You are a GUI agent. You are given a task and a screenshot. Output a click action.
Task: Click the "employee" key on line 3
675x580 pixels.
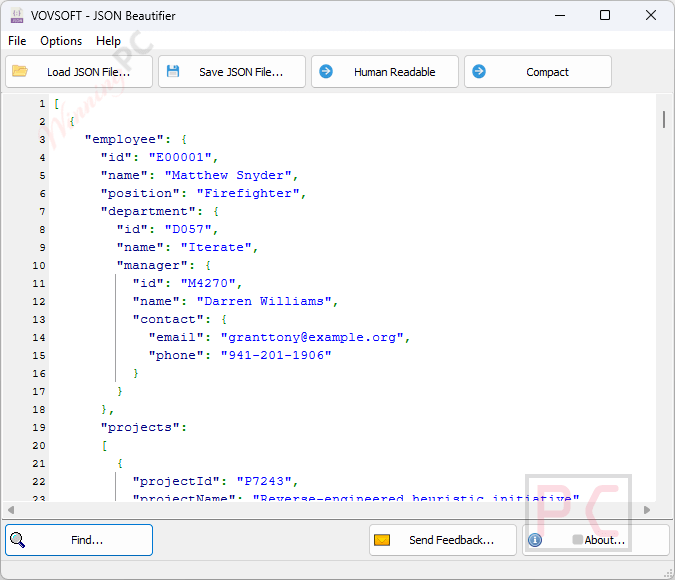point(124,140)
